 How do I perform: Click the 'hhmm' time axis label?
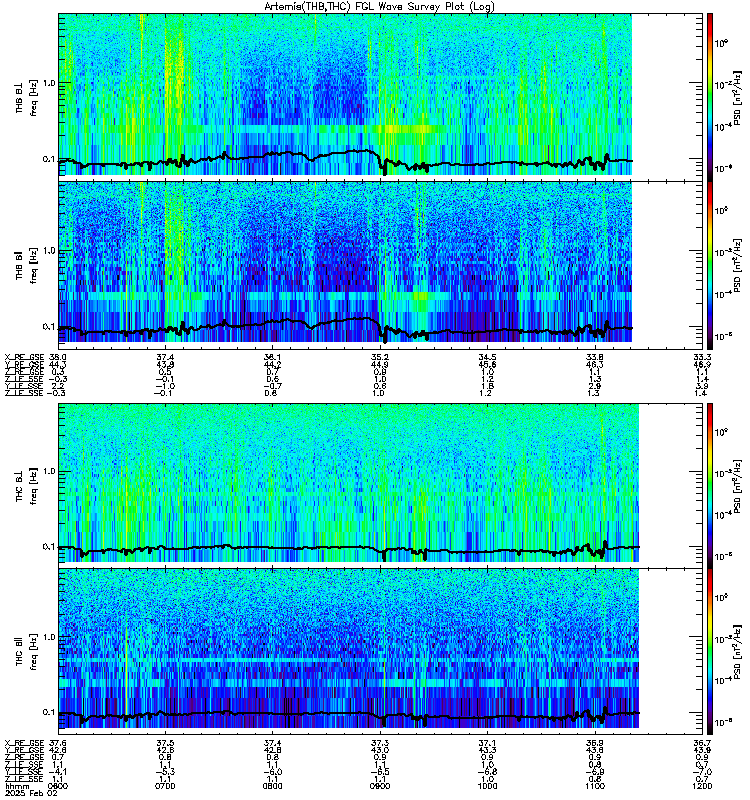(17, 786)
